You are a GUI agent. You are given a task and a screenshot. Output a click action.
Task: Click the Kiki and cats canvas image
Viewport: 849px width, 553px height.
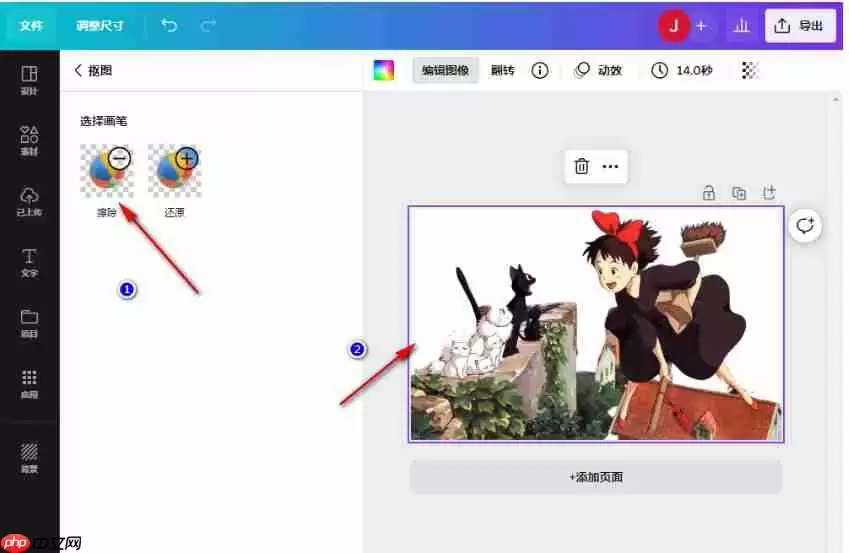click(x=596, y=324)
